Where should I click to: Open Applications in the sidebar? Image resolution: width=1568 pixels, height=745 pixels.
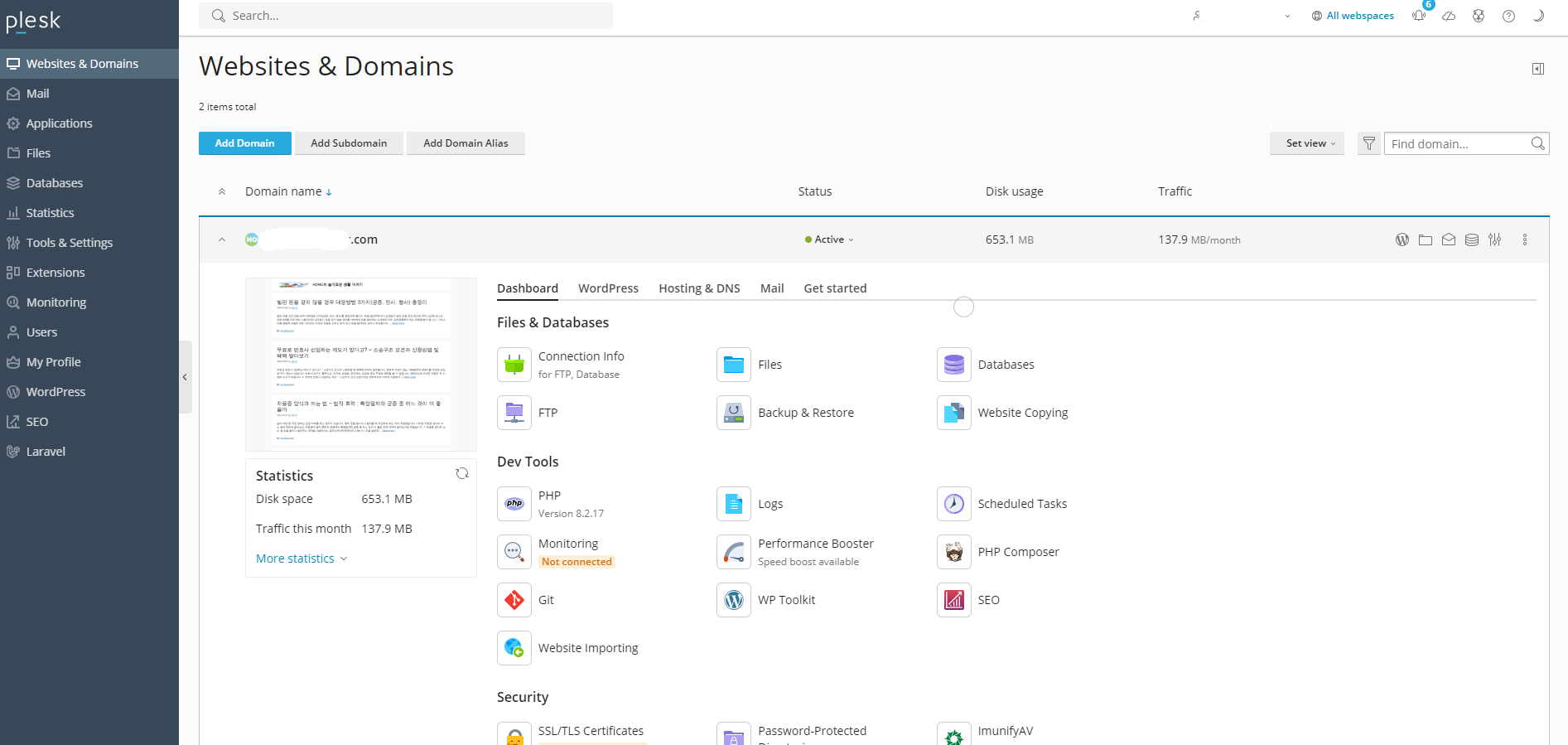click(89, 123)
